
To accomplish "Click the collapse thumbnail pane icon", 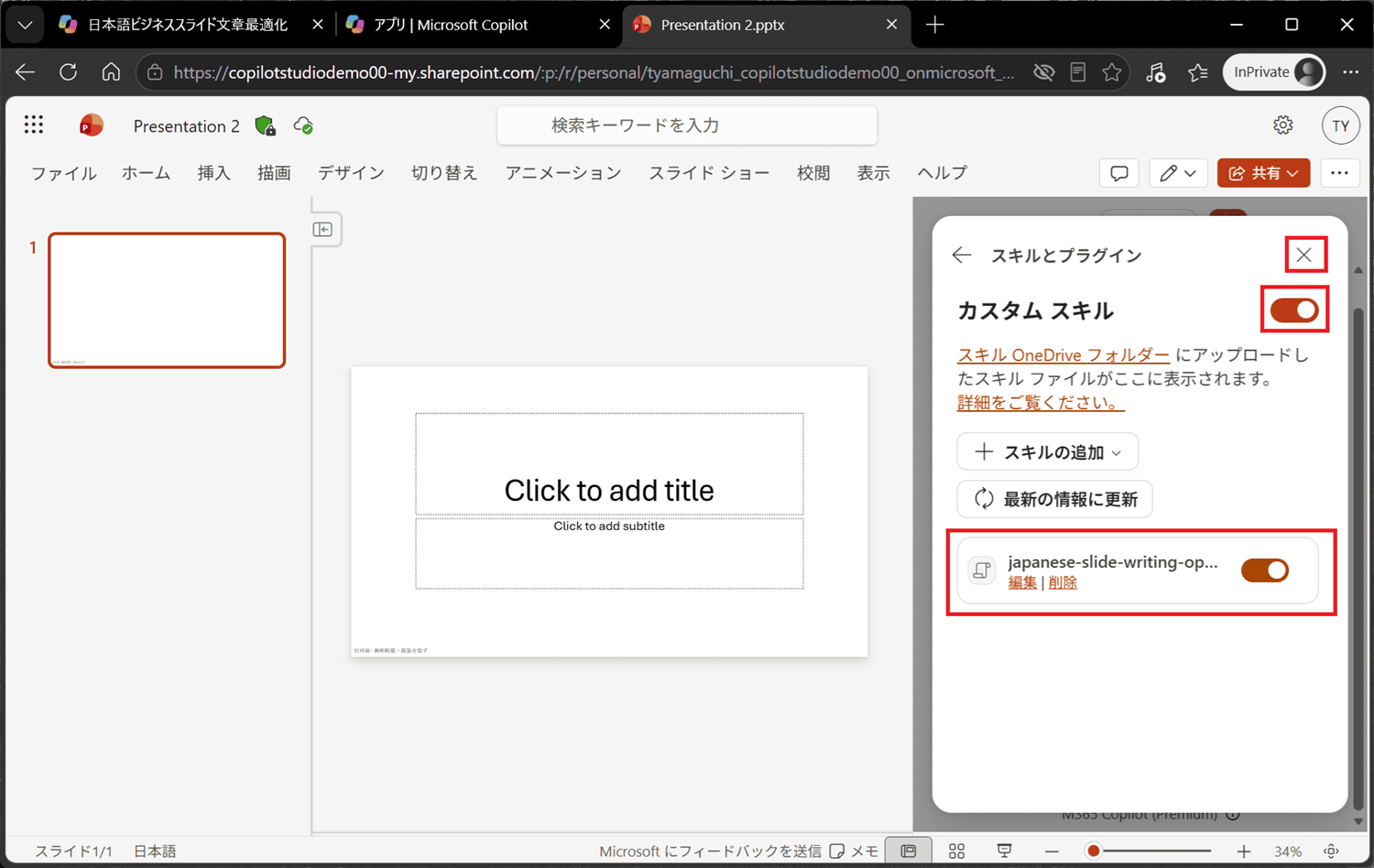I will tap(322, 229).
